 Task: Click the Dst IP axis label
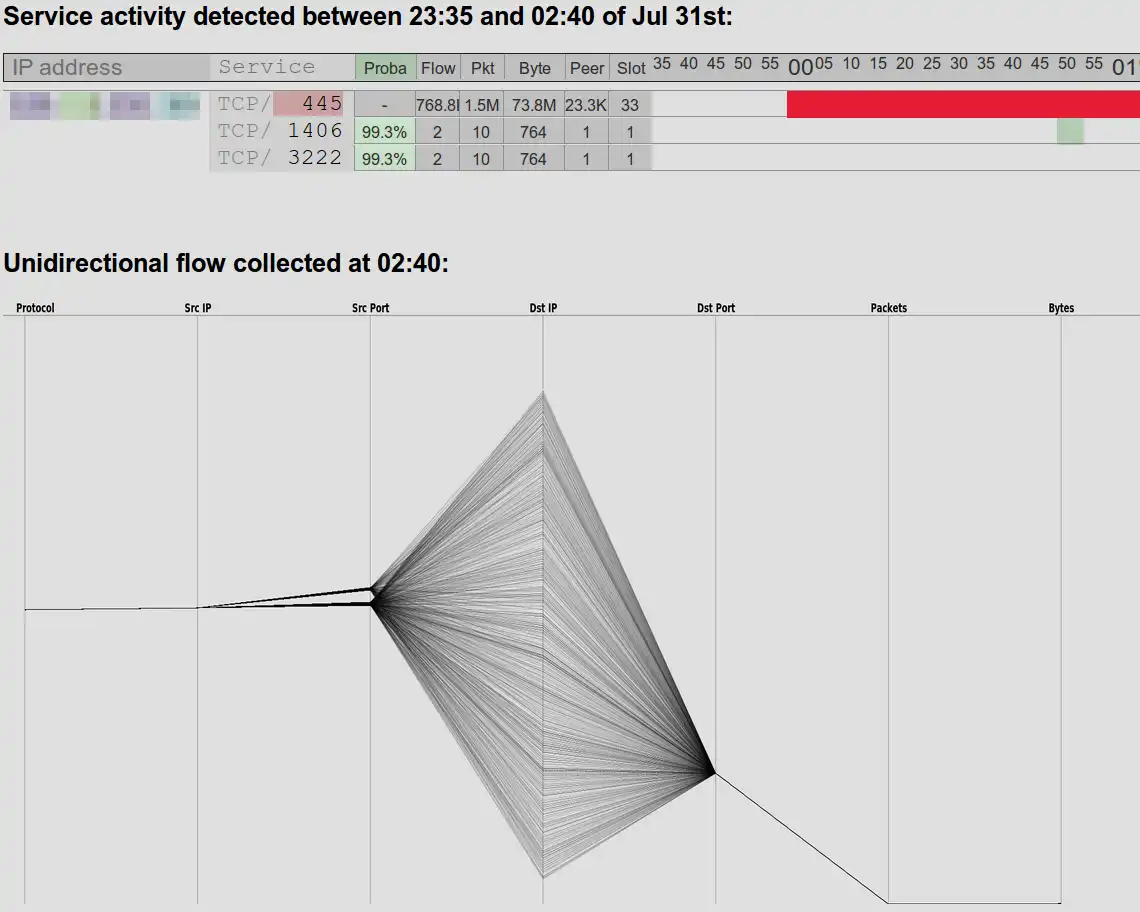tap(543, 308)
